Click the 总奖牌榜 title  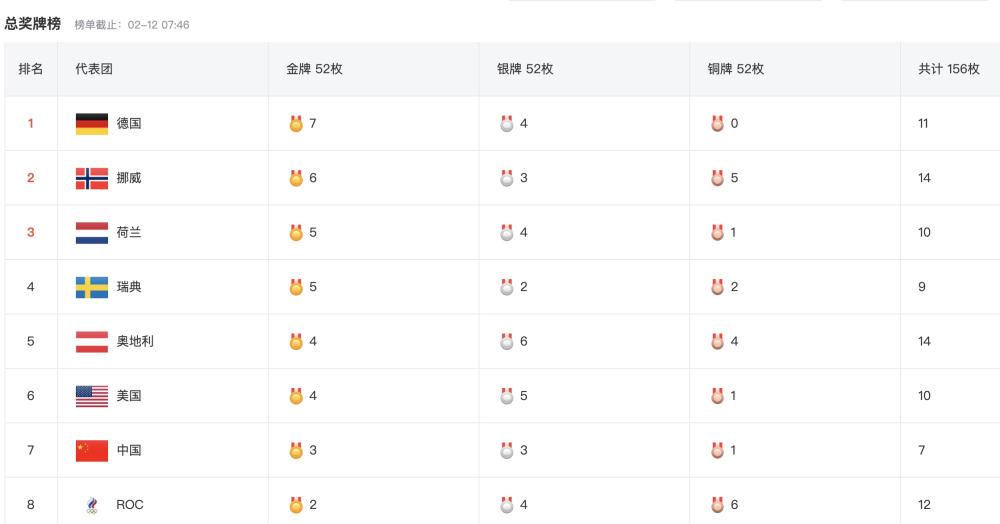(33, 24)
